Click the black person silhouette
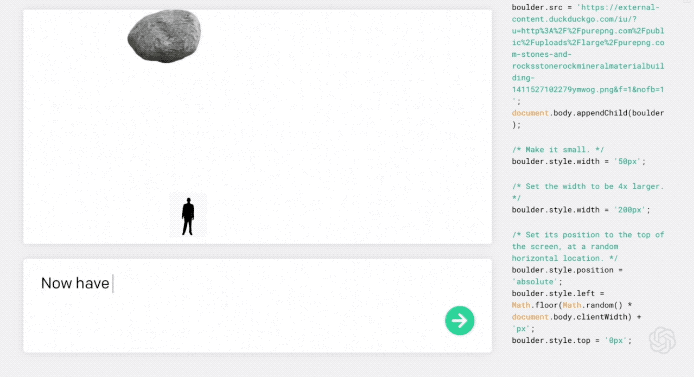694x377 pixels. (x=188, y=216)
